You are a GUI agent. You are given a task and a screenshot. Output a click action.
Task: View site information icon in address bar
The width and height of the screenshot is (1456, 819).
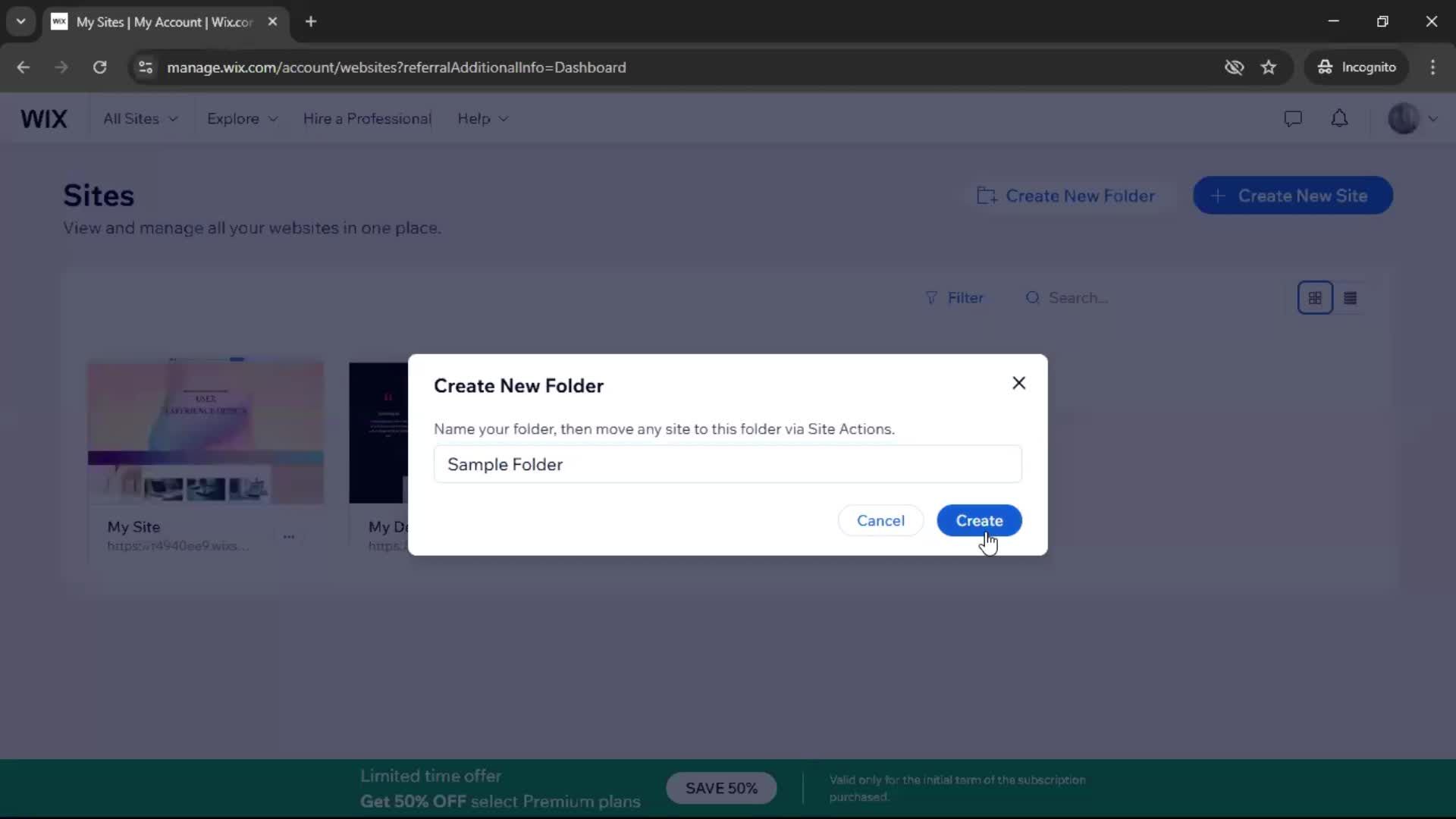point(146,67)
